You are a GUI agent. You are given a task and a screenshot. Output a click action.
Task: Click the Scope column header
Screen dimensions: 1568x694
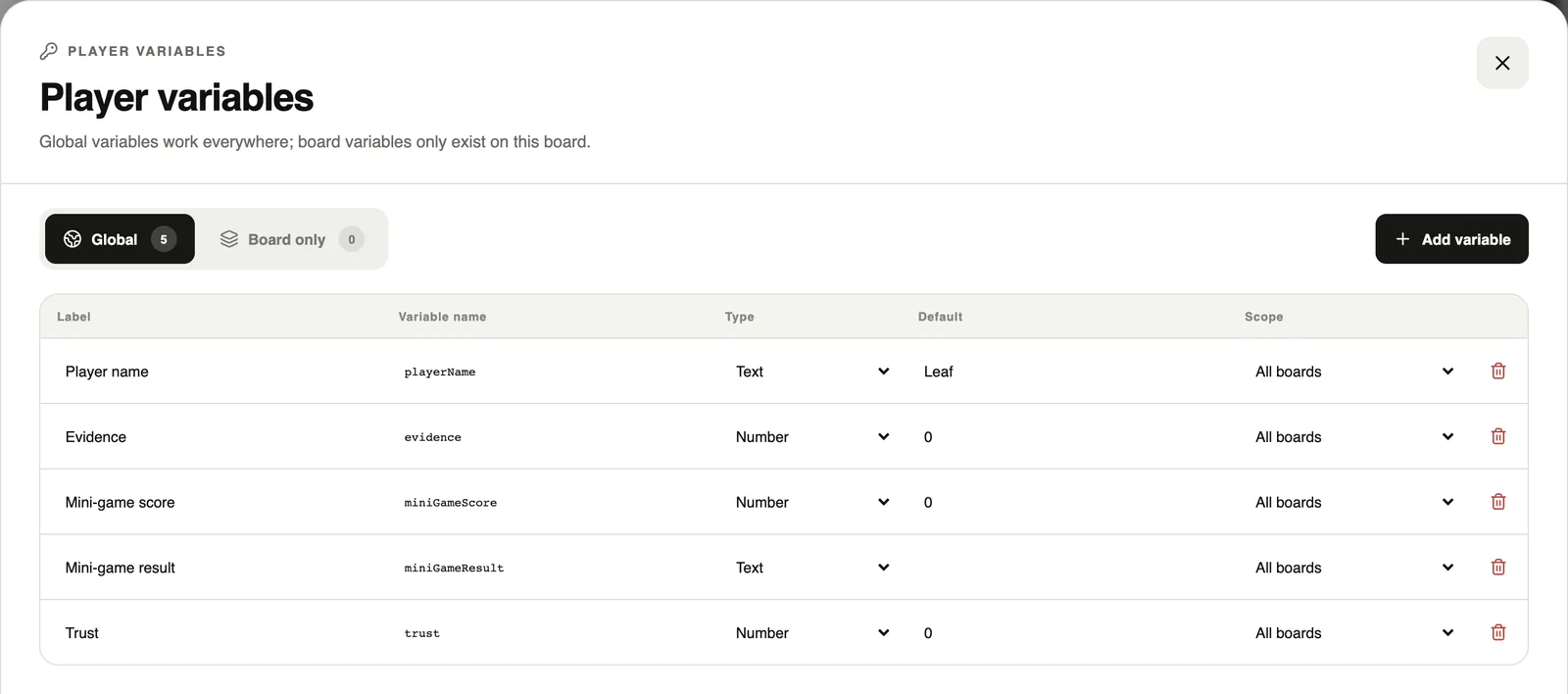pyautogui.click(x=1263, y=317)
